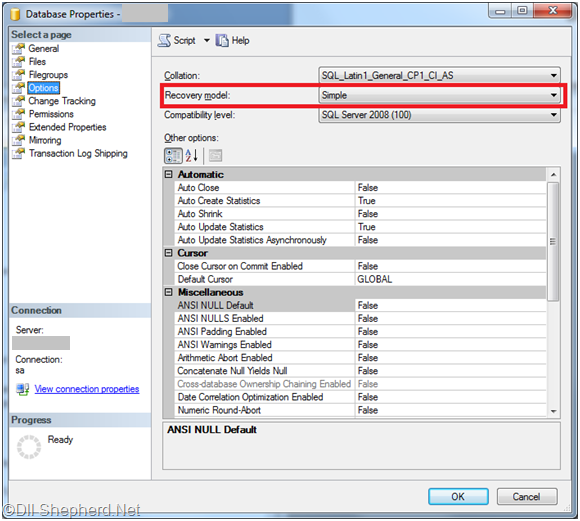Image resolution: width=580 pixels, height=521 pixels.
Task: Click View connection properties link
Action: point(87,389)
